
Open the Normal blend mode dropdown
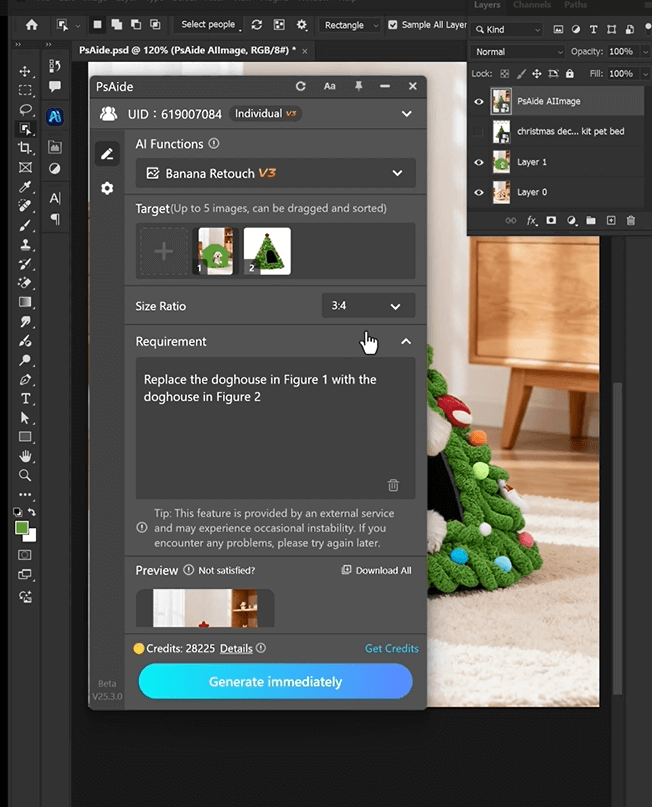[x=518, y=52]
